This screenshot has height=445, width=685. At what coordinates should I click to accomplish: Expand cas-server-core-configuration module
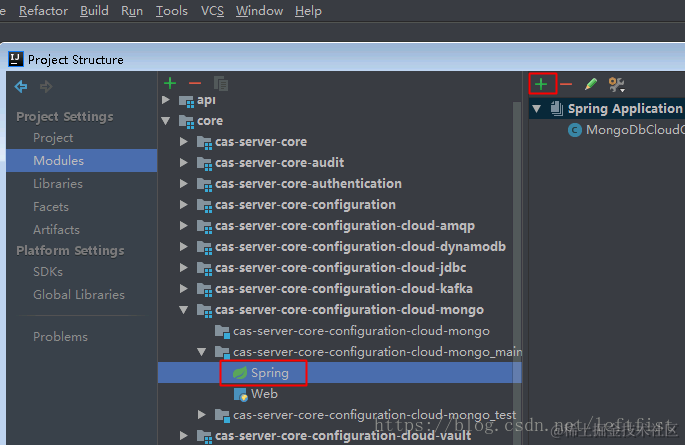184,205
